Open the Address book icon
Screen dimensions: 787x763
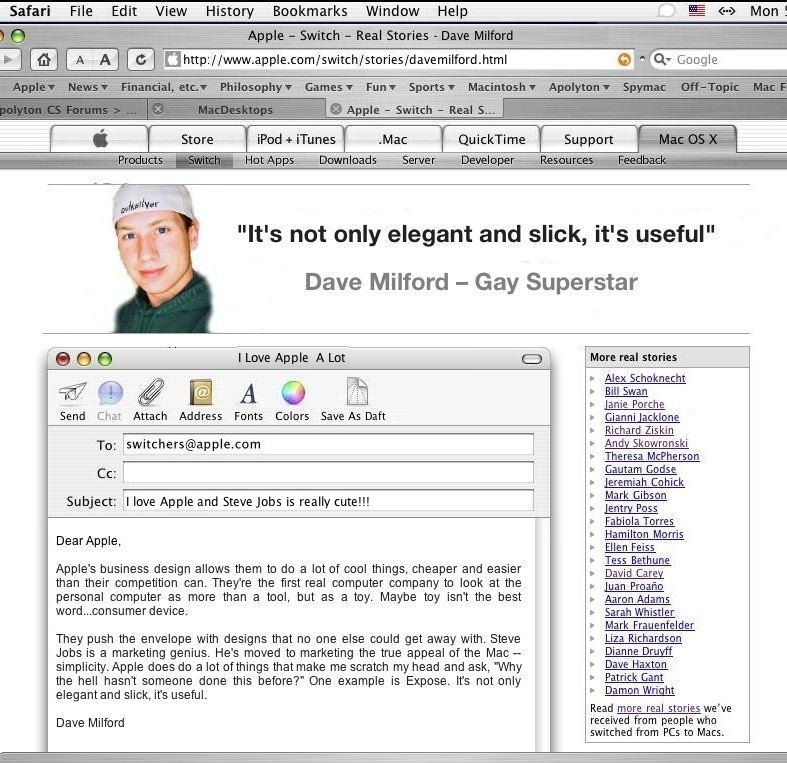coord(200,392)
